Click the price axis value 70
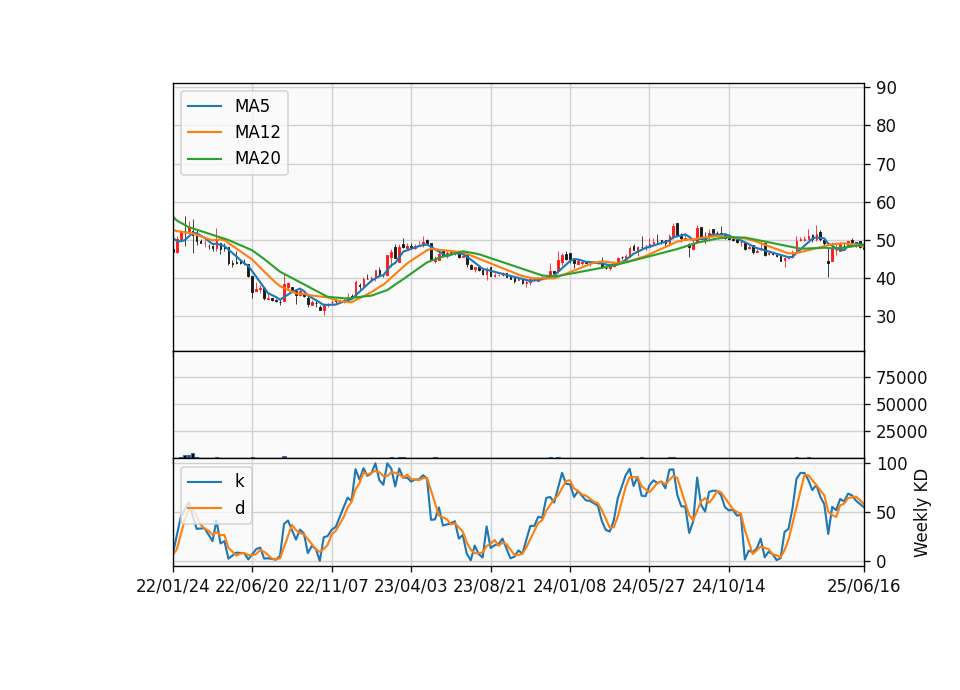This screenshot has height=690, width=960. [886, 164]
